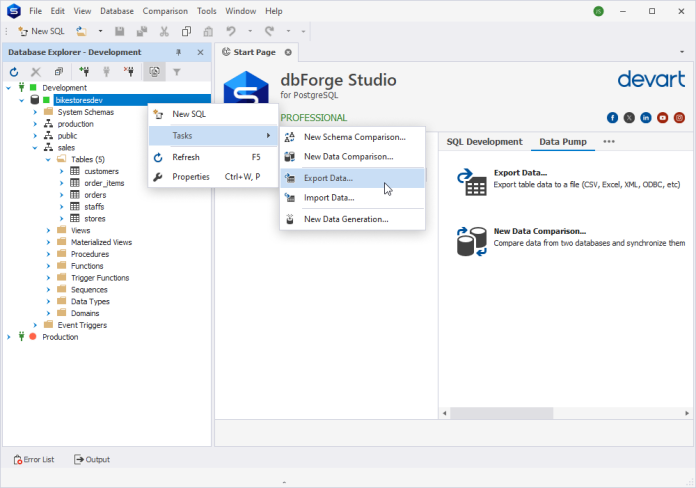The width and height of the screenshot is (696, 488).
Task: Collapse the Tables (5) folder
Action: pos(48,159)
